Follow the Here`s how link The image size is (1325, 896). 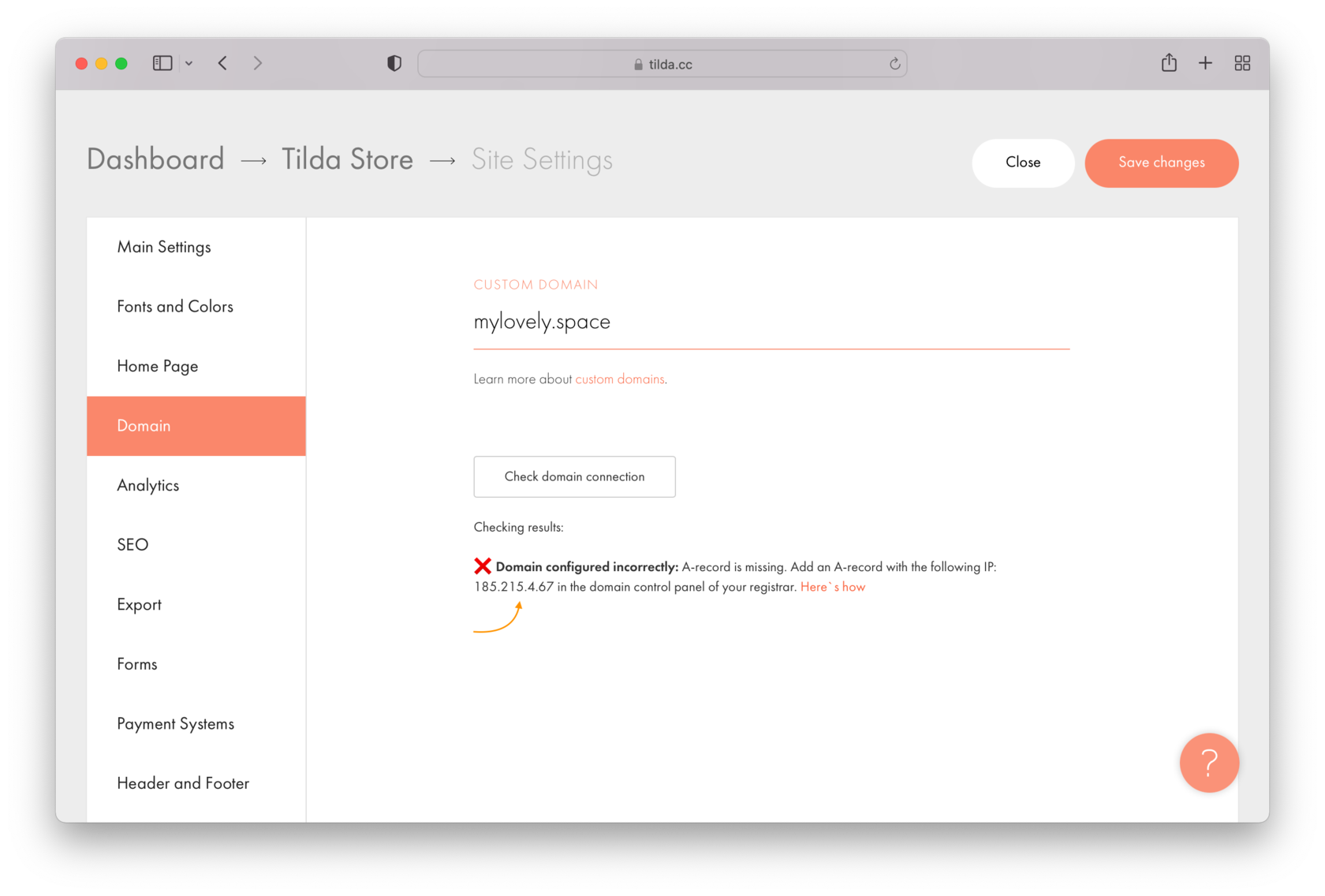click(x=833, y=586)
